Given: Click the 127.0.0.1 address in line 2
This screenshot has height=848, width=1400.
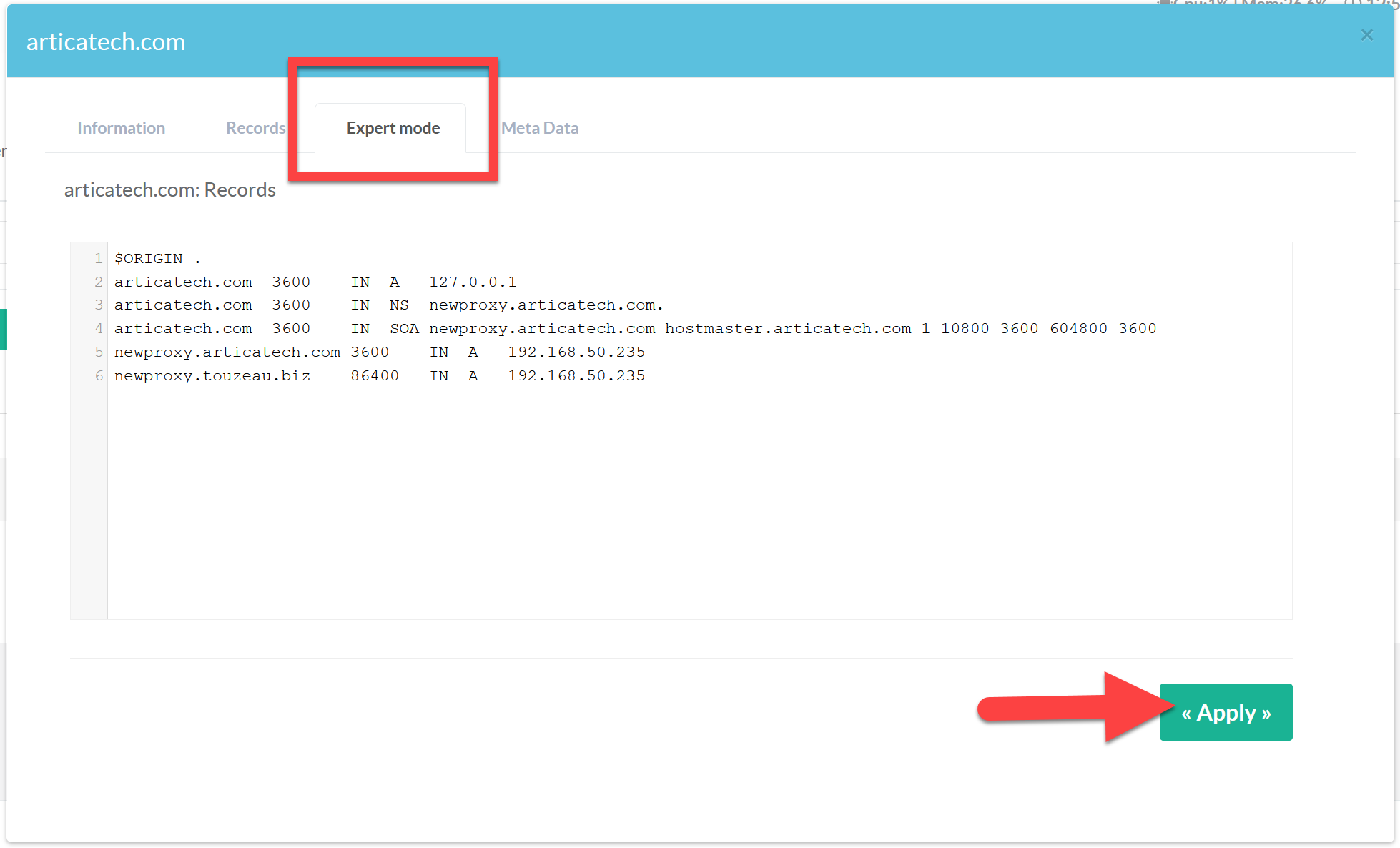Looking at the screenshot, I should (x=473, y=282).
